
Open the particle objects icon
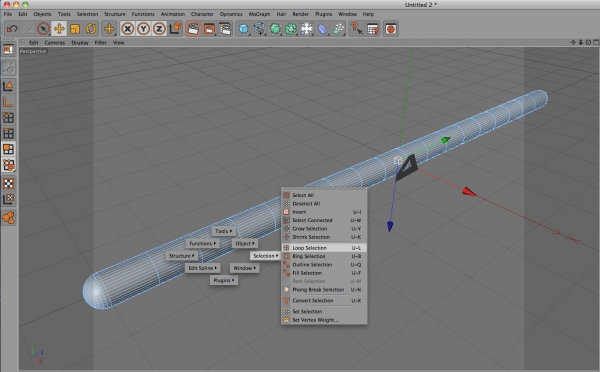tap(339, 29)
